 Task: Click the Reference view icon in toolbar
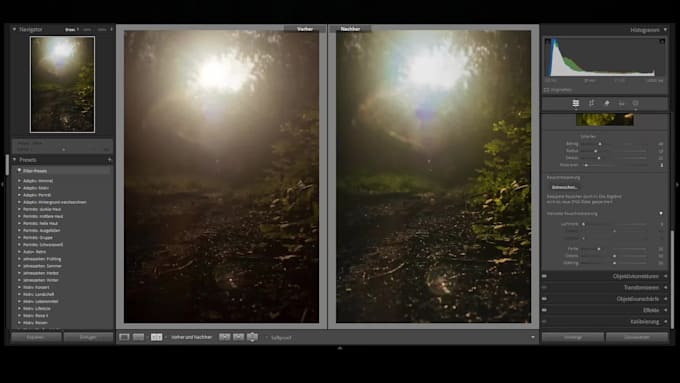[138, 337]
